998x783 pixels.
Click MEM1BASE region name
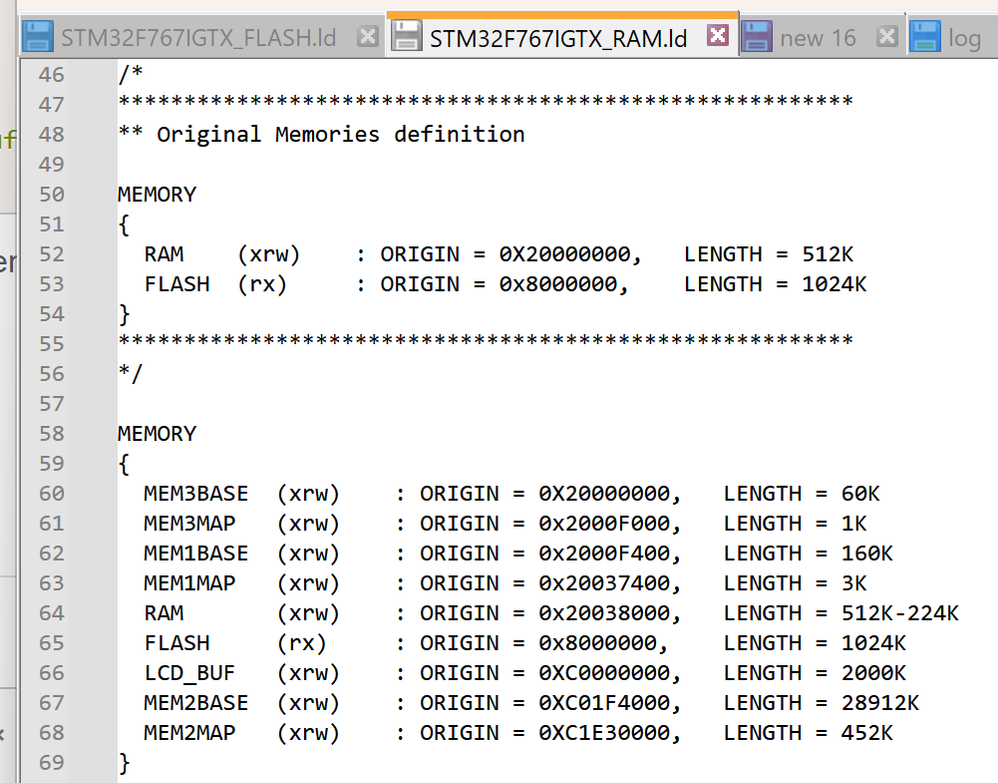click(x=196, y=553)
